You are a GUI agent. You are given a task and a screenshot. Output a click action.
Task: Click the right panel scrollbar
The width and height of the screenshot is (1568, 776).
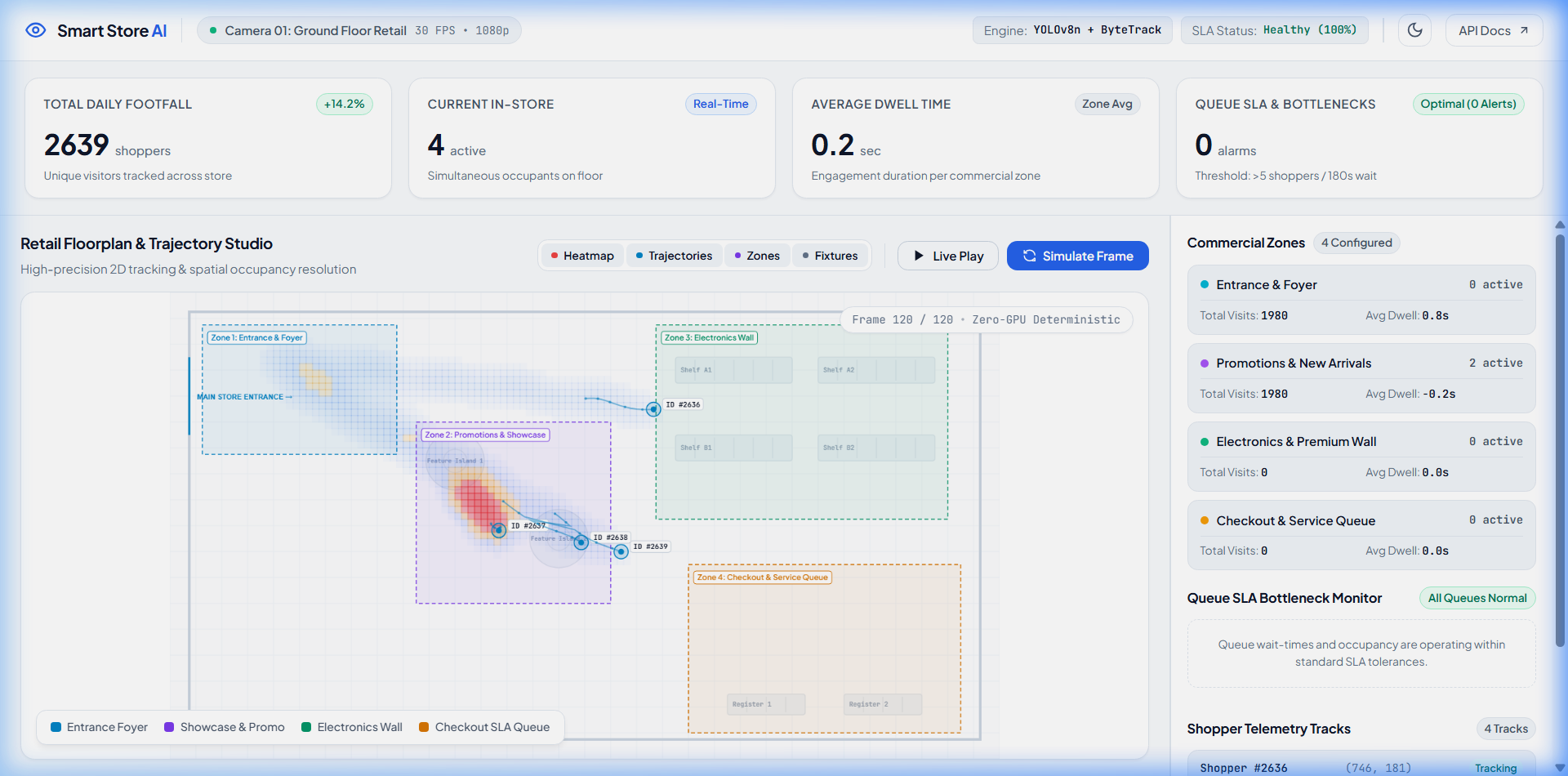tap(1560, 441)
